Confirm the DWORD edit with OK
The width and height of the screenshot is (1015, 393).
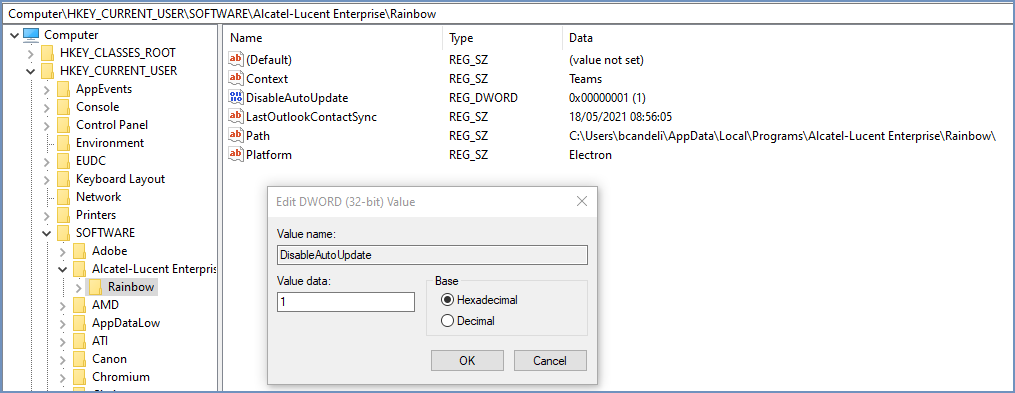click(467, 361)
